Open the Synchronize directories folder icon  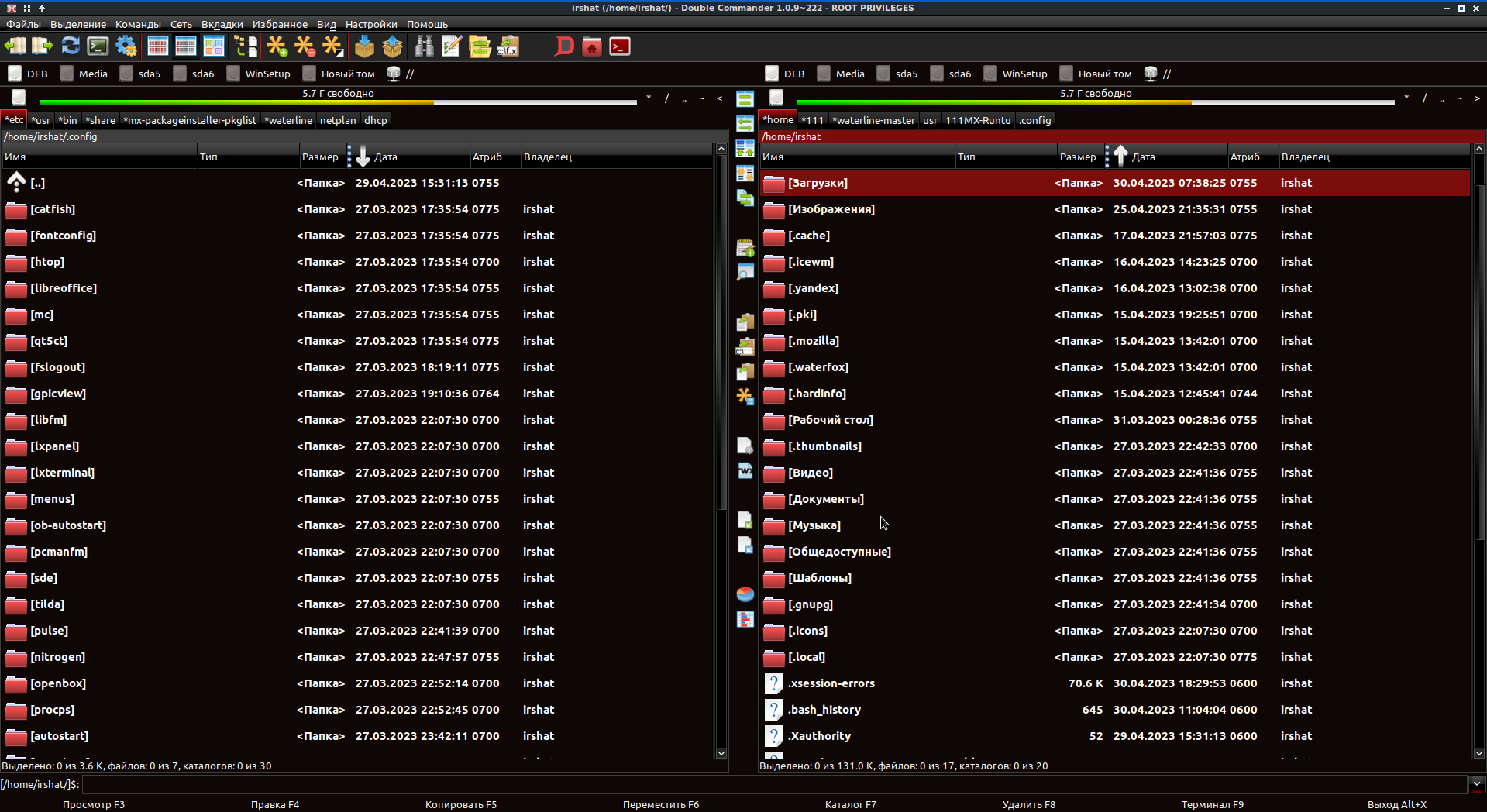(480, 46)
